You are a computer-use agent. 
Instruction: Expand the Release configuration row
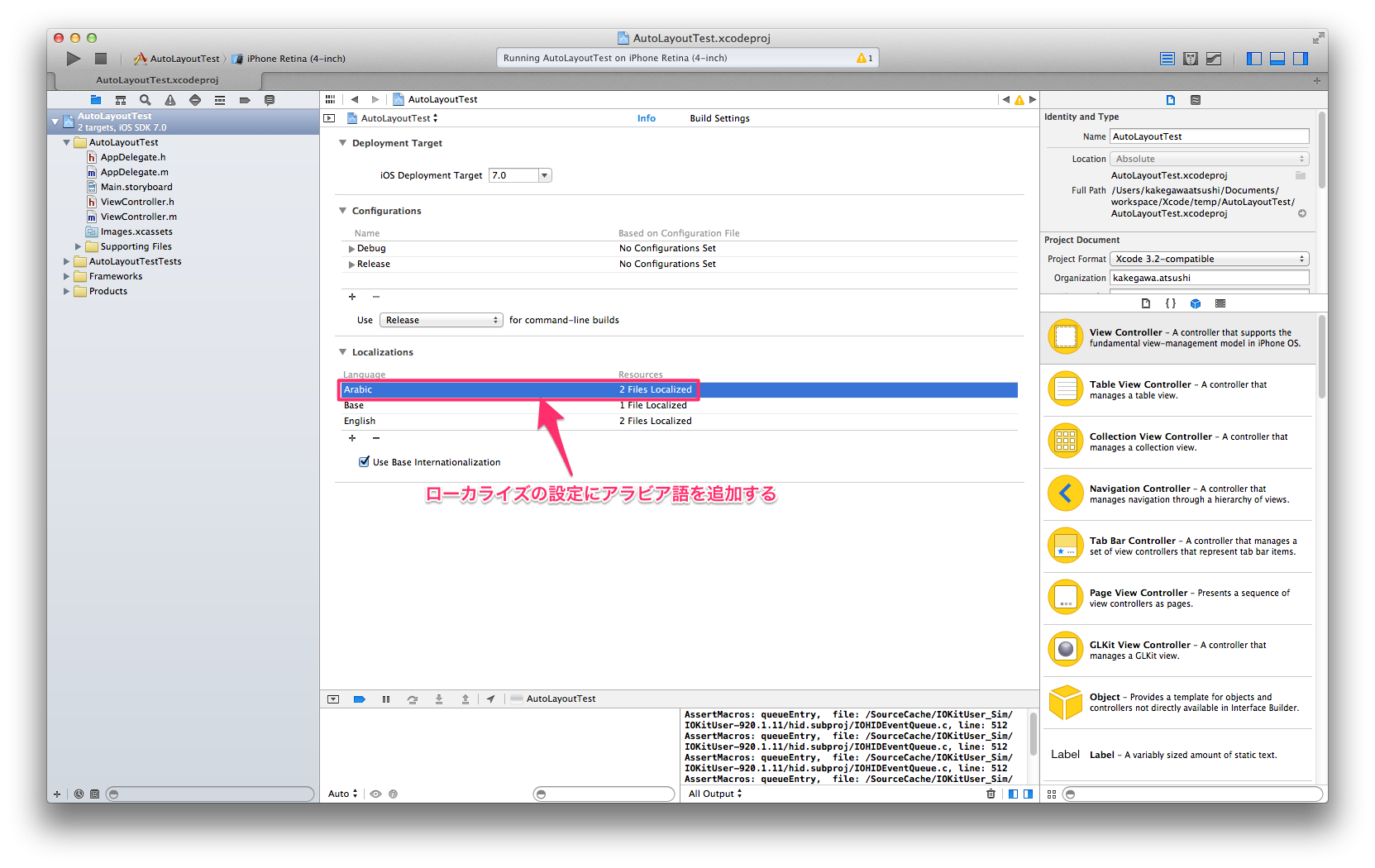pyautogui.click(x=351, y=264)
